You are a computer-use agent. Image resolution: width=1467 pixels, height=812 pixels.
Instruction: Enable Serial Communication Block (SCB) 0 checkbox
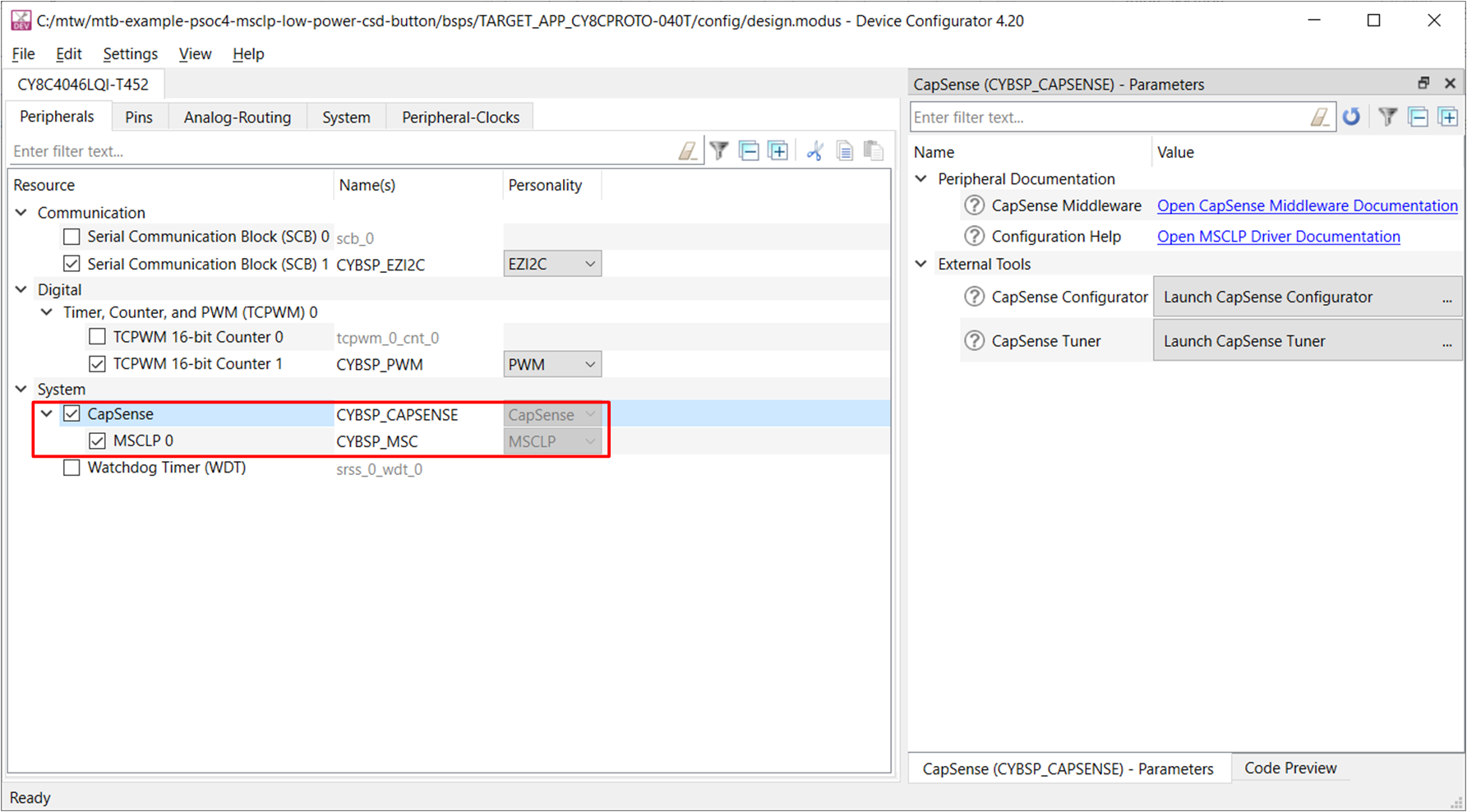[x=72, y=237]
